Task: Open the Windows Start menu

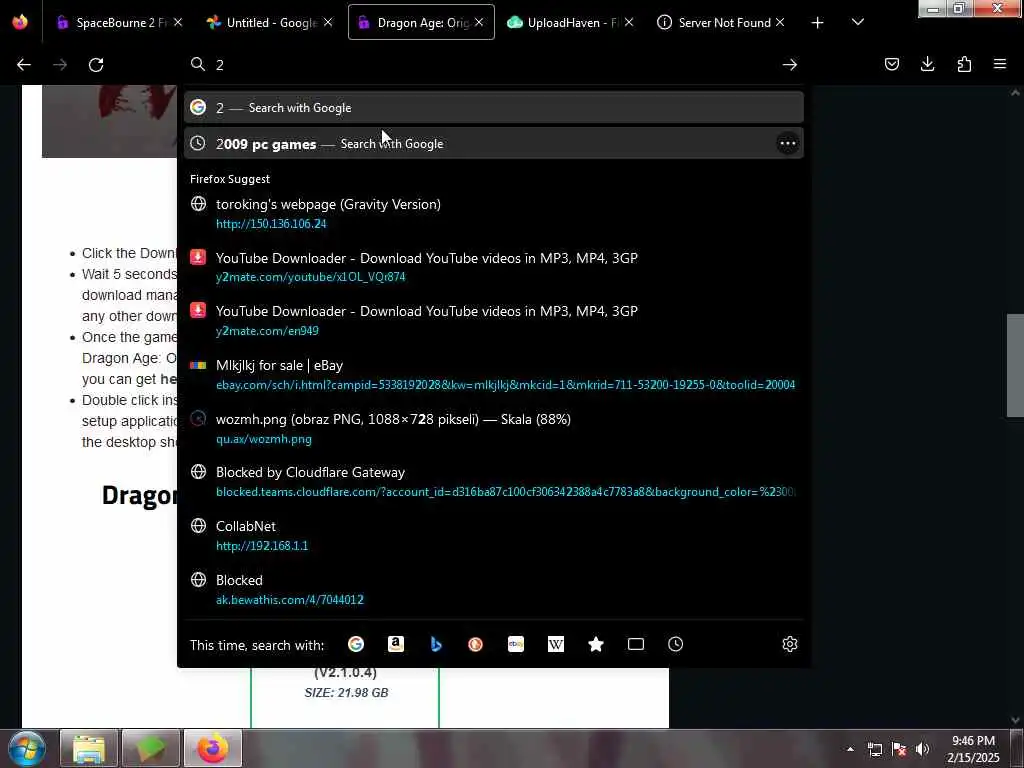Action: (27, 748)
